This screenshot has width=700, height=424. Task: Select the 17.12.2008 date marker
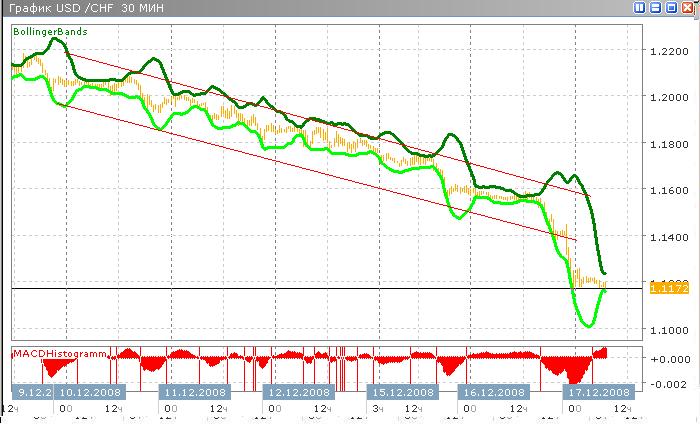pyautogui.click(x=597, y=392)
